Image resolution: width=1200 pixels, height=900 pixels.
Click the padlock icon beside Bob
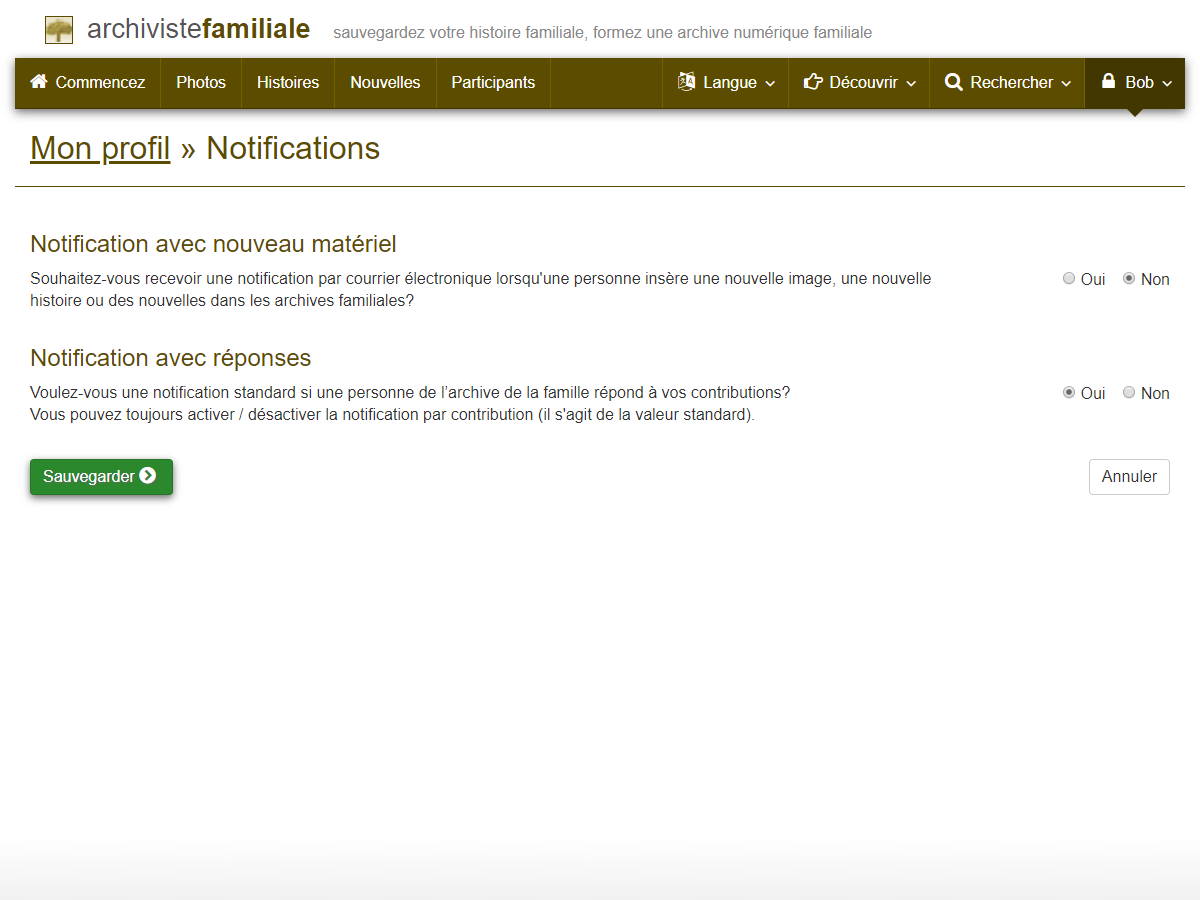pos(1108,81)
